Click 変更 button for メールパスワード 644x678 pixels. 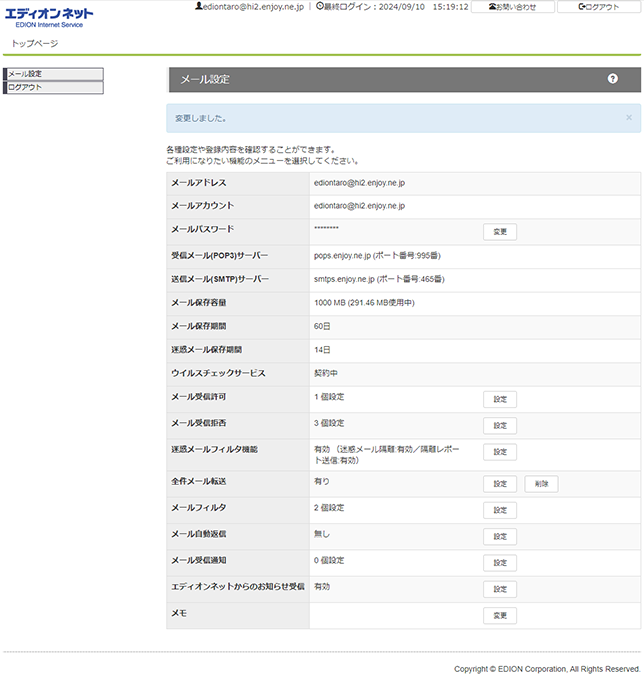tap(500, 232)
